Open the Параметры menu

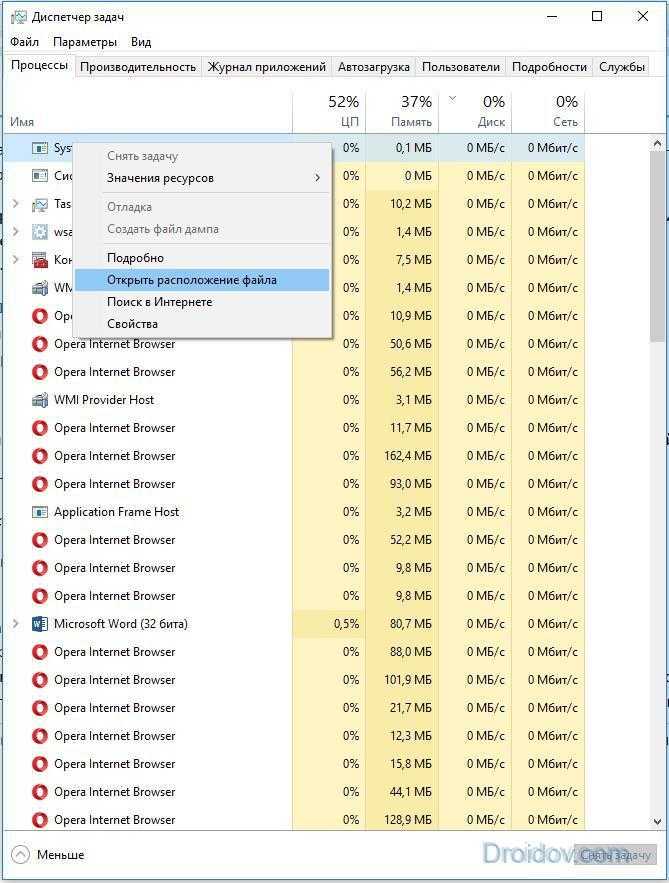coord(85,42)
